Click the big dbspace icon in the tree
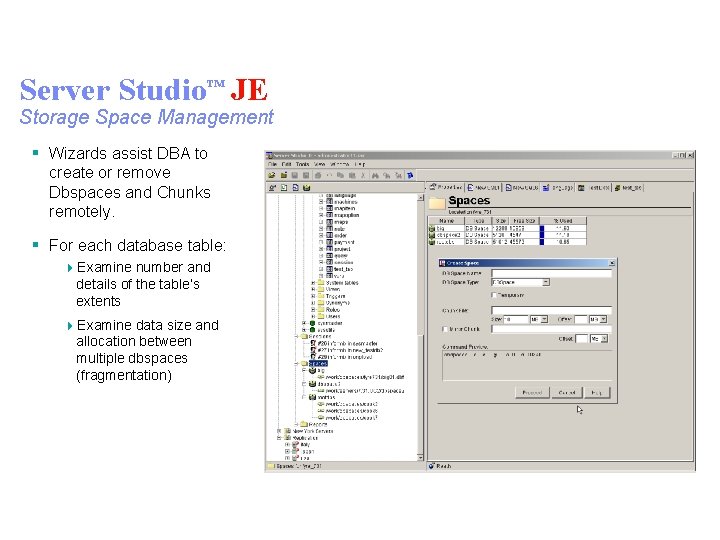Image resolution: width=720 pixels, height=540 pixels. [312, 370]
